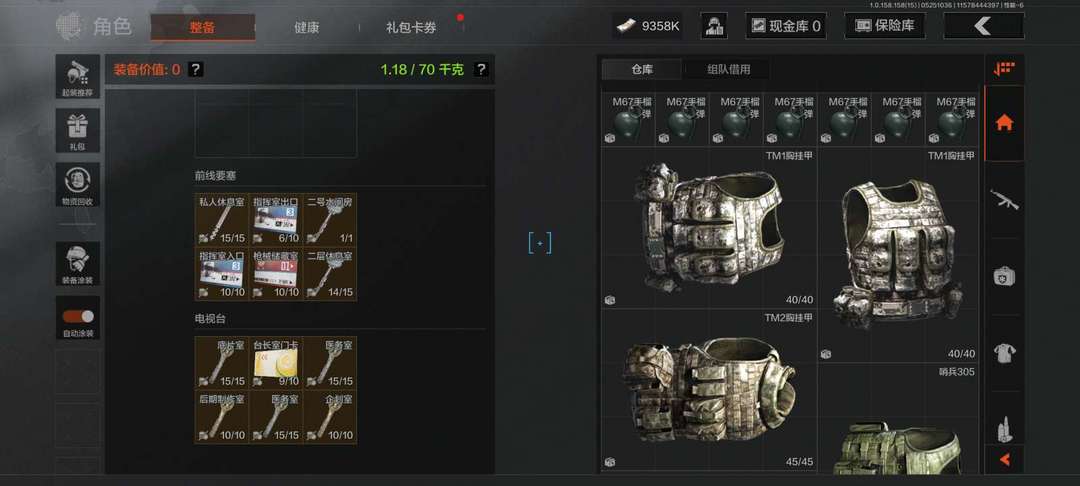Viewport: 1080px width, 486px height.
Task: Open the 装备涂装 equipment skin icon
Action: (x=77, y=264)
